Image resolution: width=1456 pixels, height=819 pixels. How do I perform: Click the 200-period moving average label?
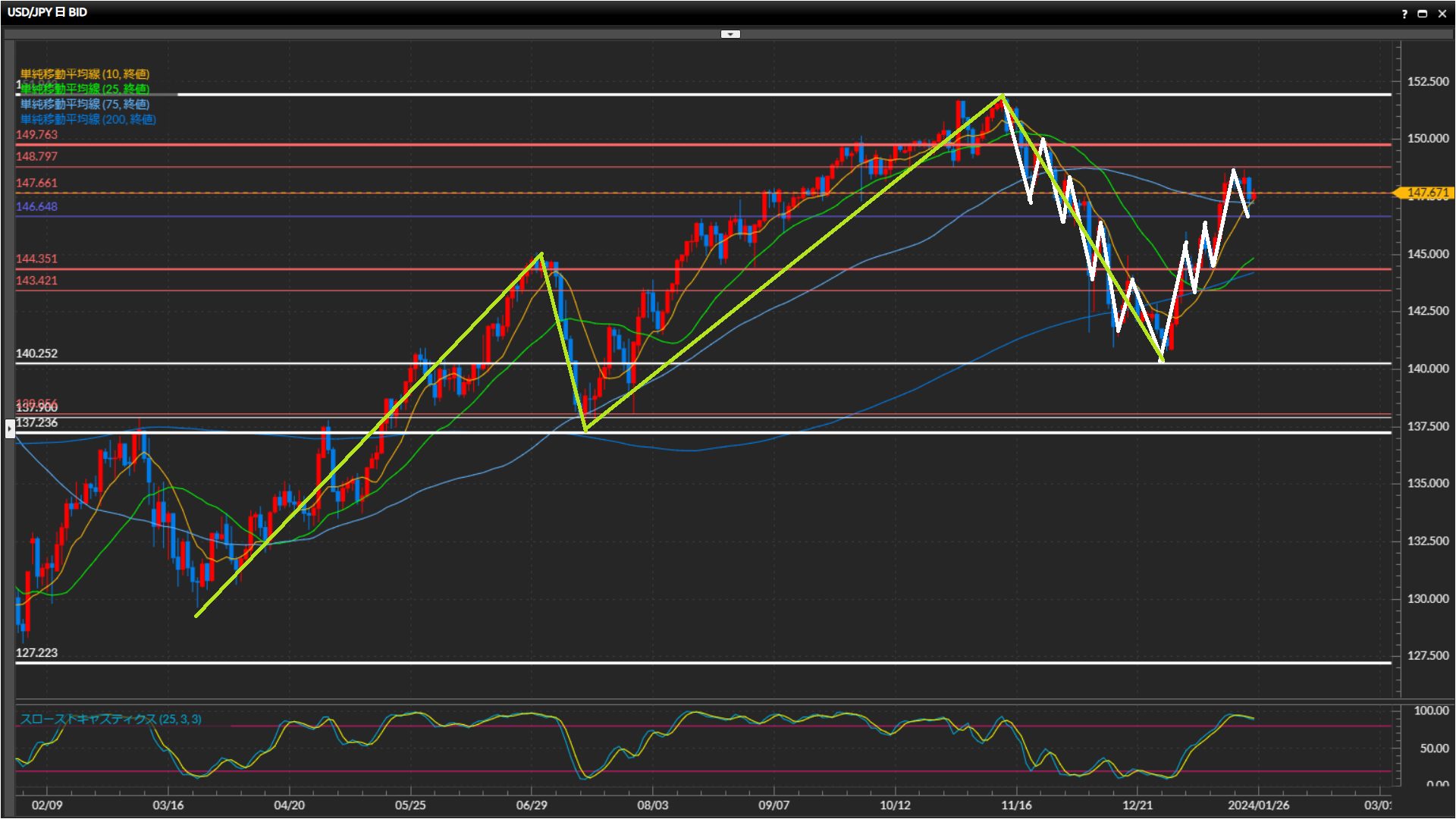pyautogui.click(x=88, y=119)
